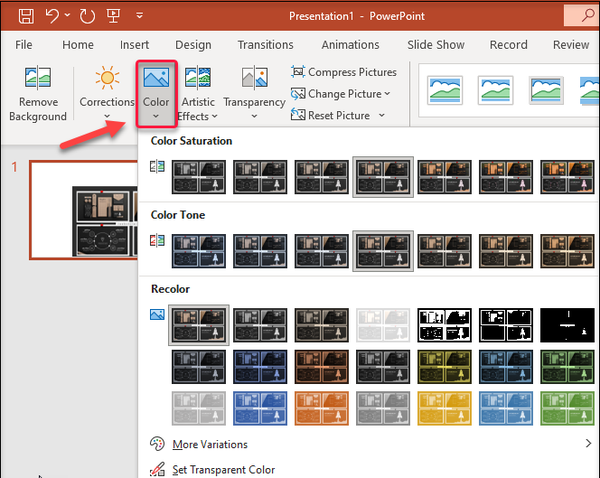Apply light blue recolor in bottom row
600x478 pixels.
point(260,408)
